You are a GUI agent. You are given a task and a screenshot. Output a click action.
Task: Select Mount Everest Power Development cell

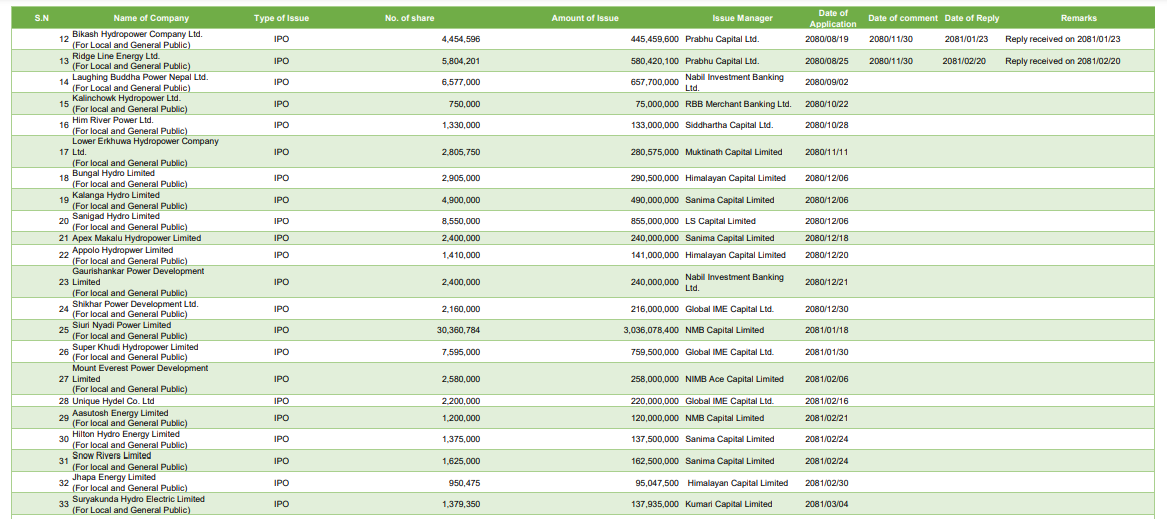(x=141, y=379)
